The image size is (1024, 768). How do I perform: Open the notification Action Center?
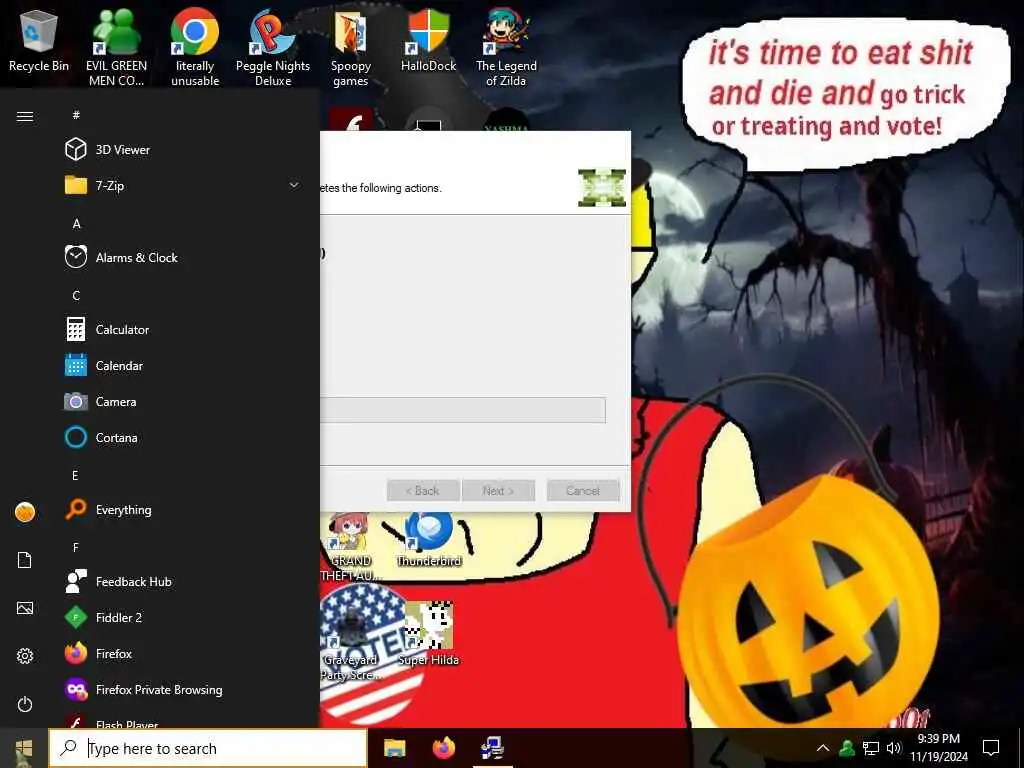(991, 748)
